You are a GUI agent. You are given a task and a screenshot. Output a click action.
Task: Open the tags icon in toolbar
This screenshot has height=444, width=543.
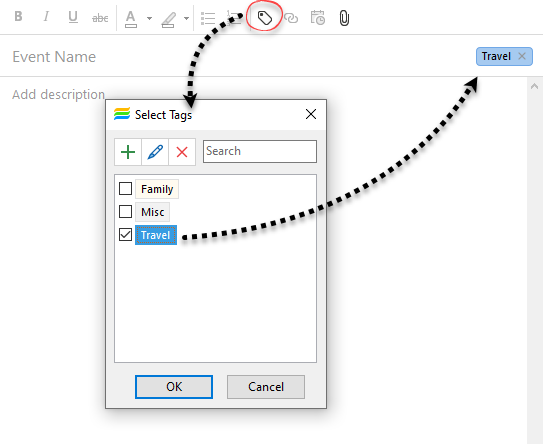(265, 18)
